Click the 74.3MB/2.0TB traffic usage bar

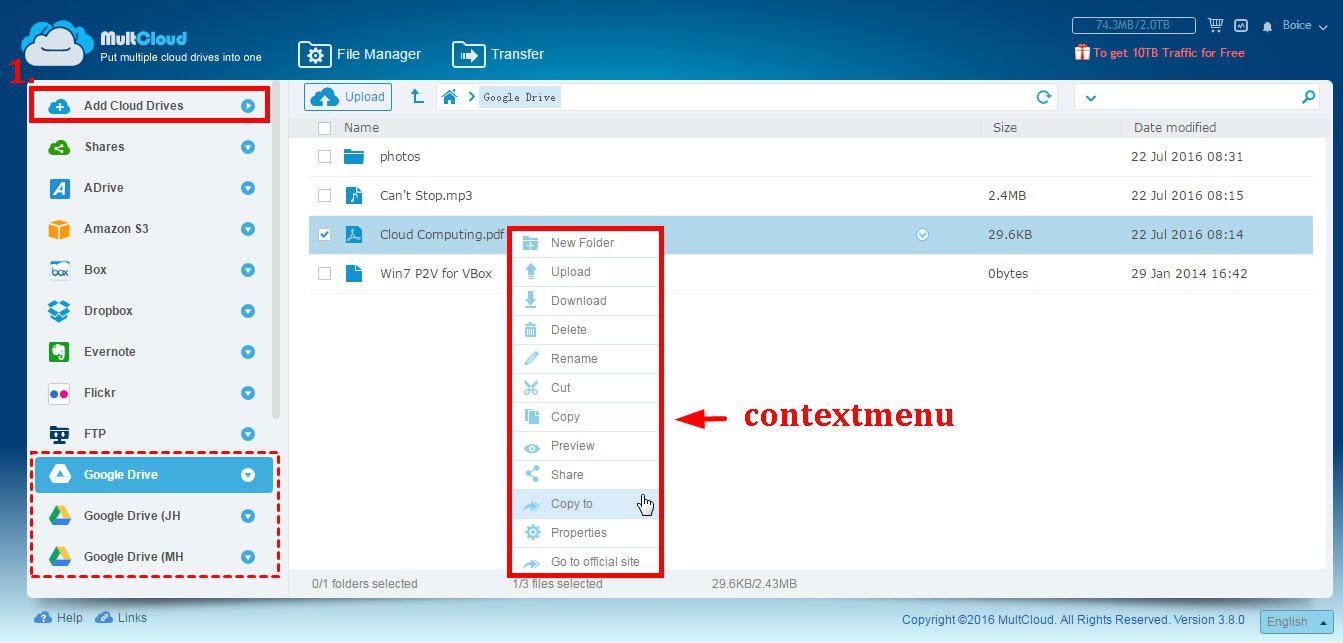point(1134,25)
